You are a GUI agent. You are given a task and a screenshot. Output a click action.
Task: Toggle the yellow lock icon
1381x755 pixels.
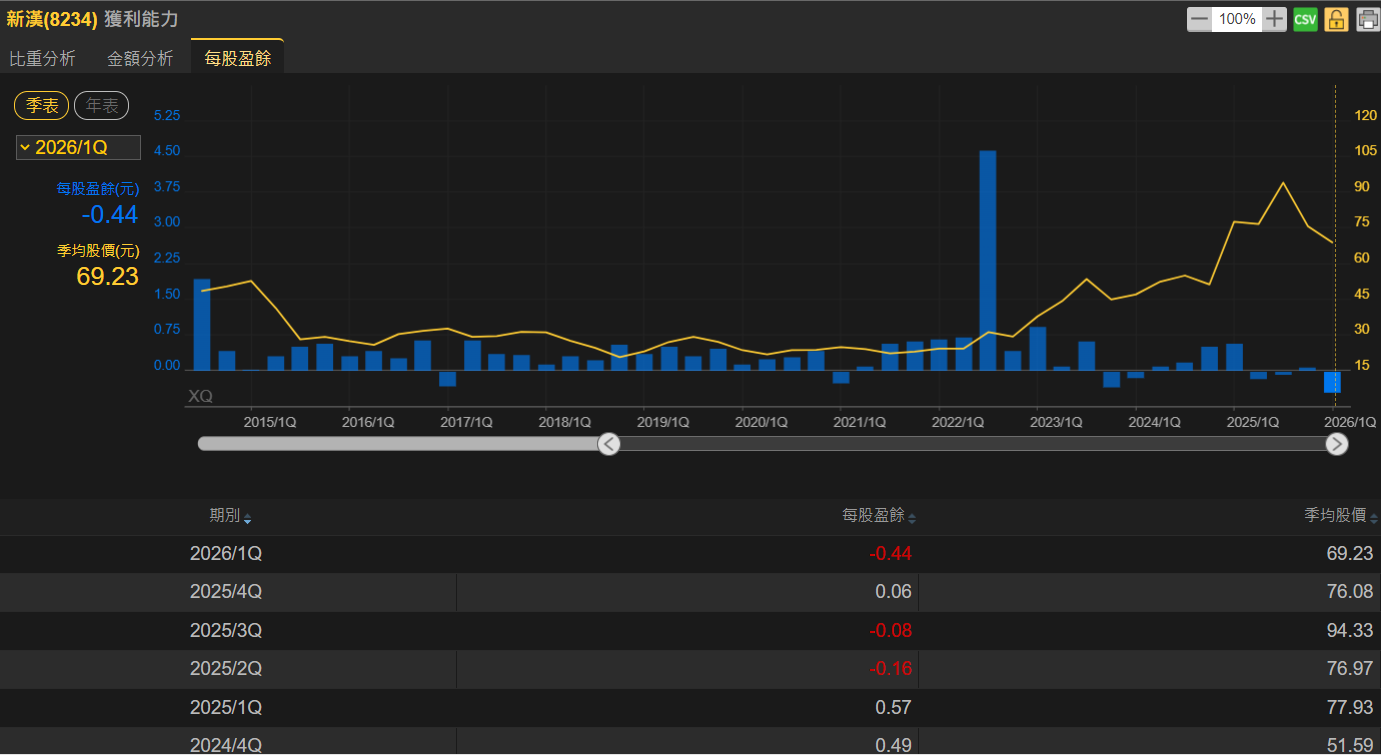coord(1336,19)
